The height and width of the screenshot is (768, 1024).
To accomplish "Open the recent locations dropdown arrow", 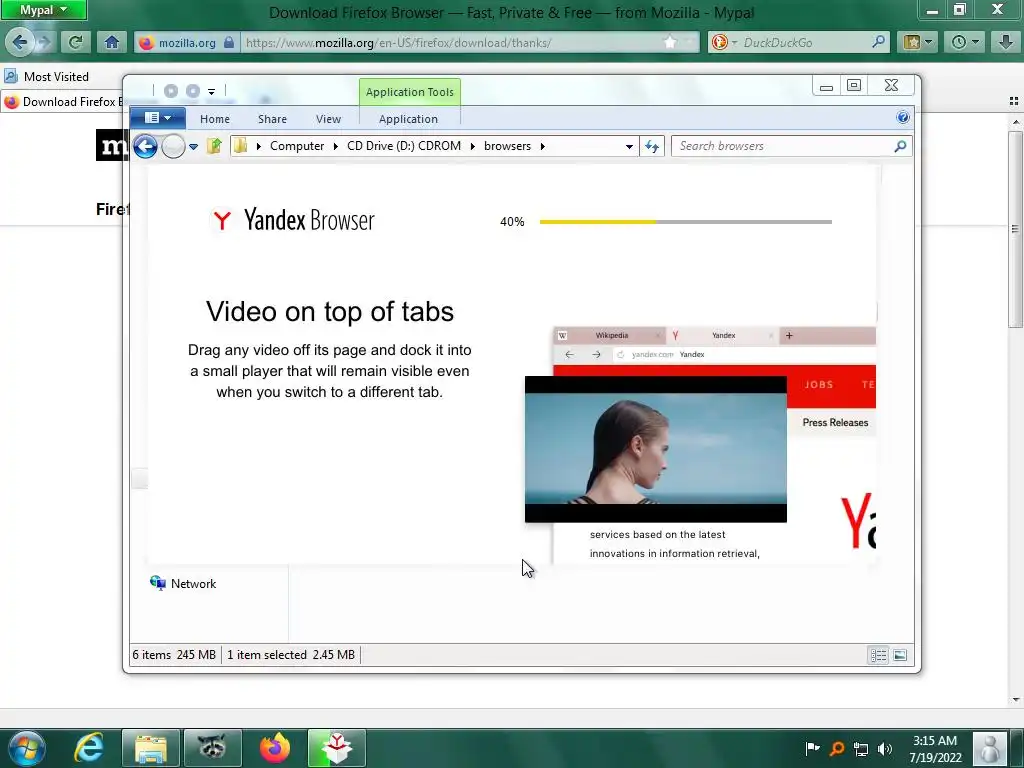I will coord(193,147).
